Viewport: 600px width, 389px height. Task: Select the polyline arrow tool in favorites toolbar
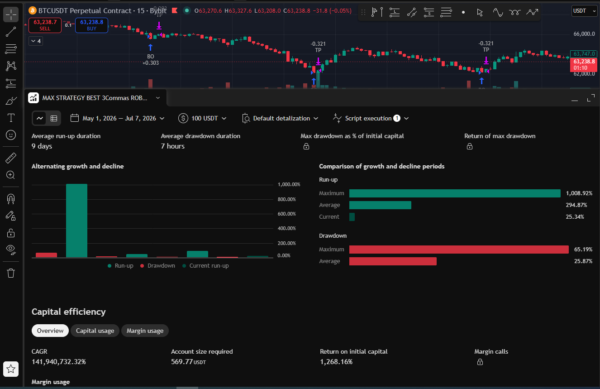[532, 12]
